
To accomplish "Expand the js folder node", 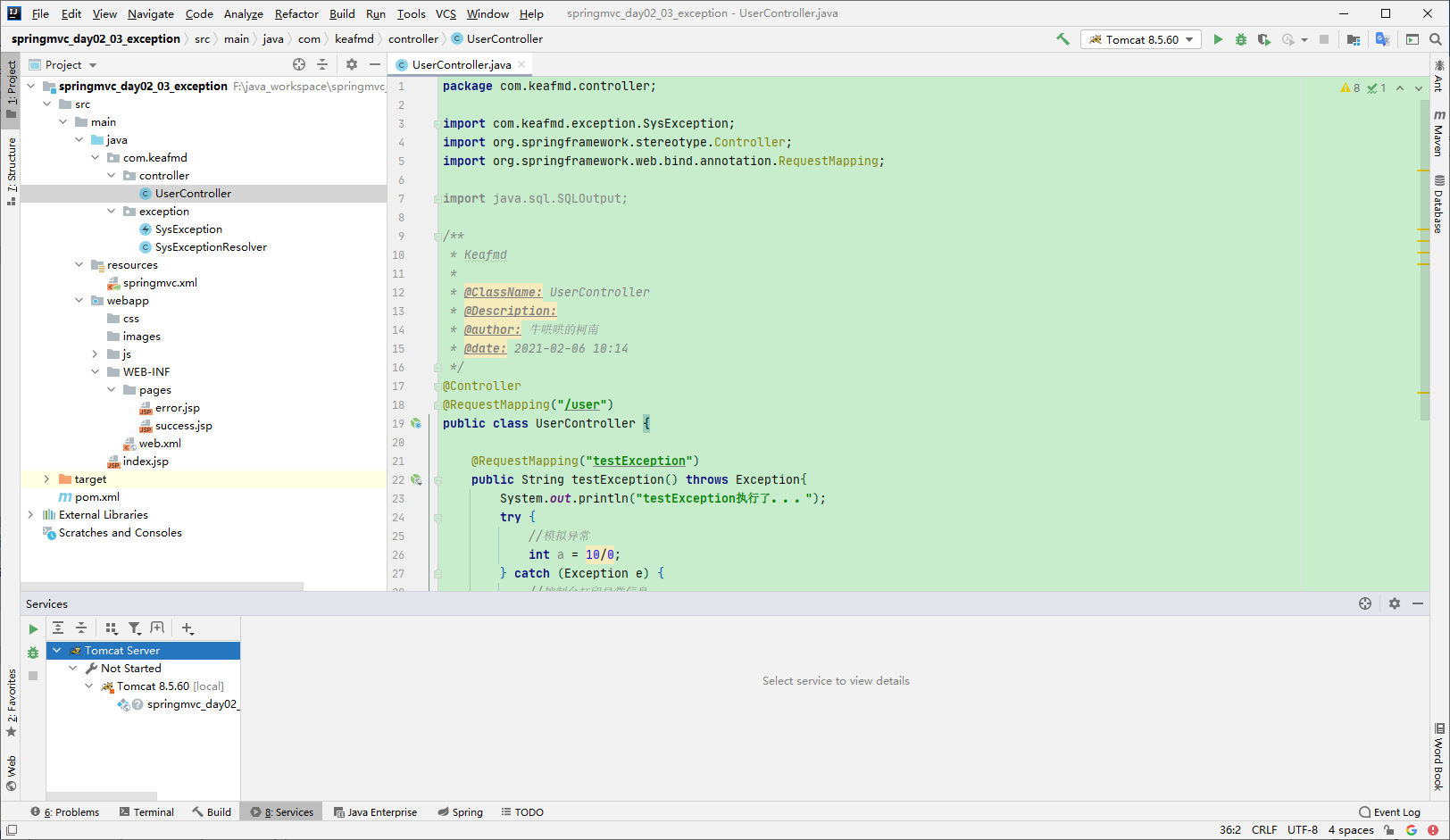I will pyautogui.click(x=95, y=354).
